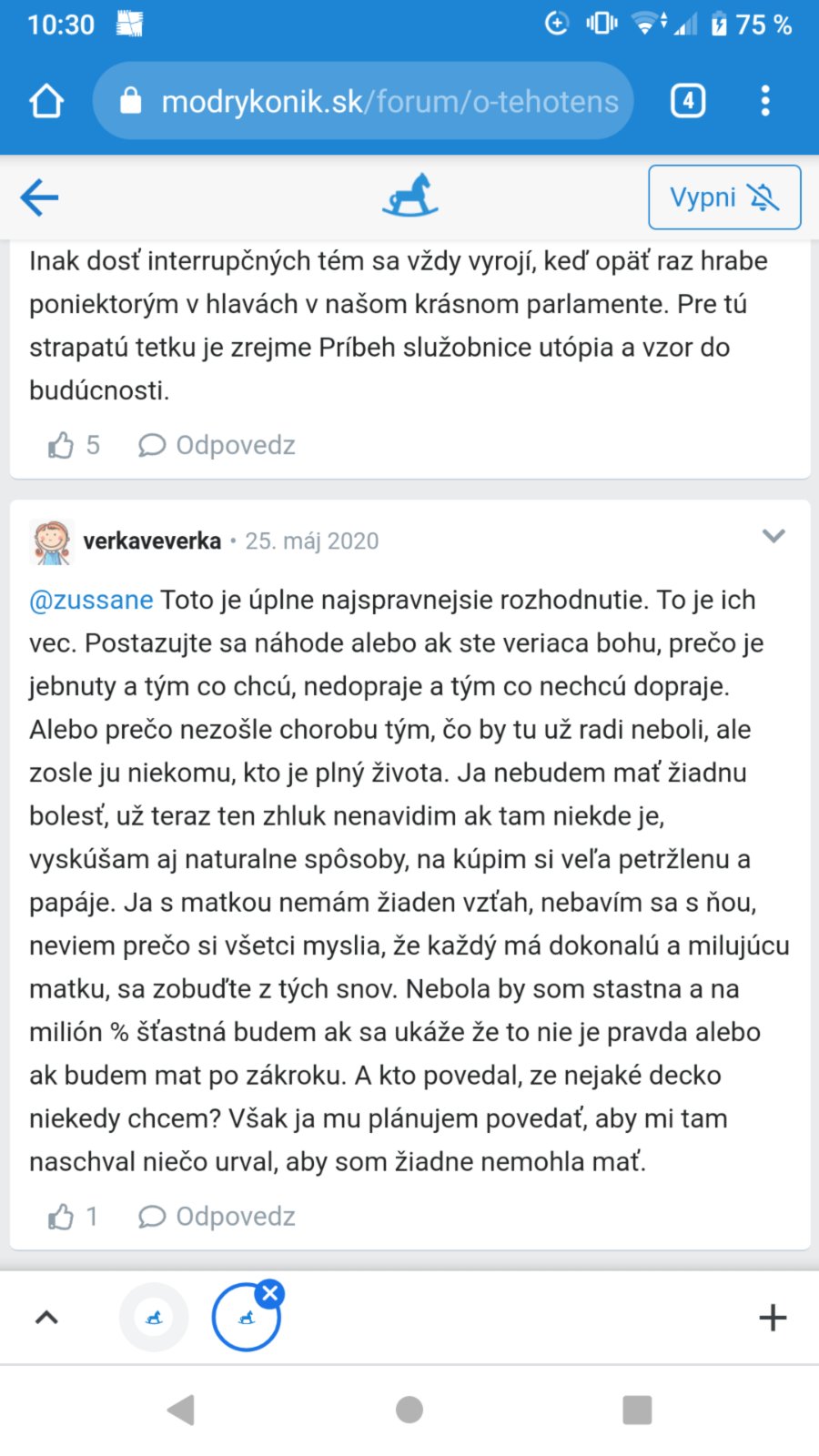Viewport: 819px width, 1456px height.
Task: Tap the browser home icon
Action: click(46, 101)
